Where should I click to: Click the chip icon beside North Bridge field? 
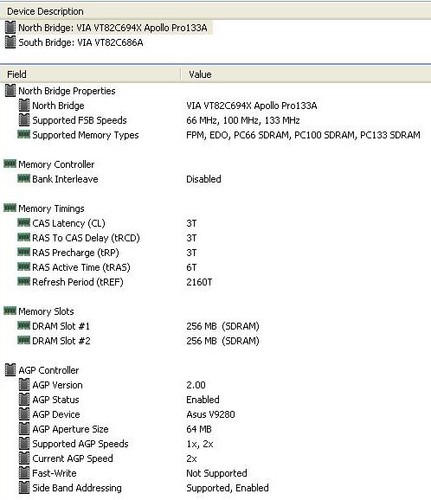[x=24, y=105]
